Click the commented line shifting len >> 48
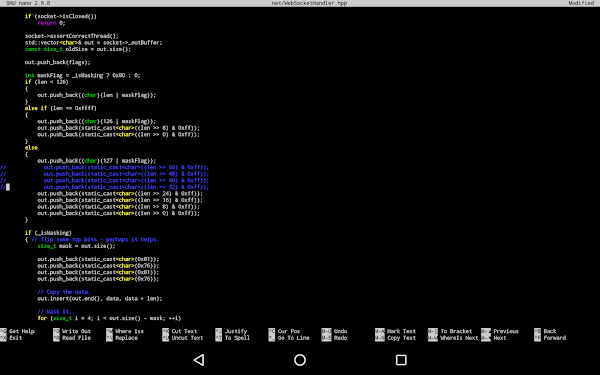The width and height of the screenshot is (600, 375). [104, 174]
